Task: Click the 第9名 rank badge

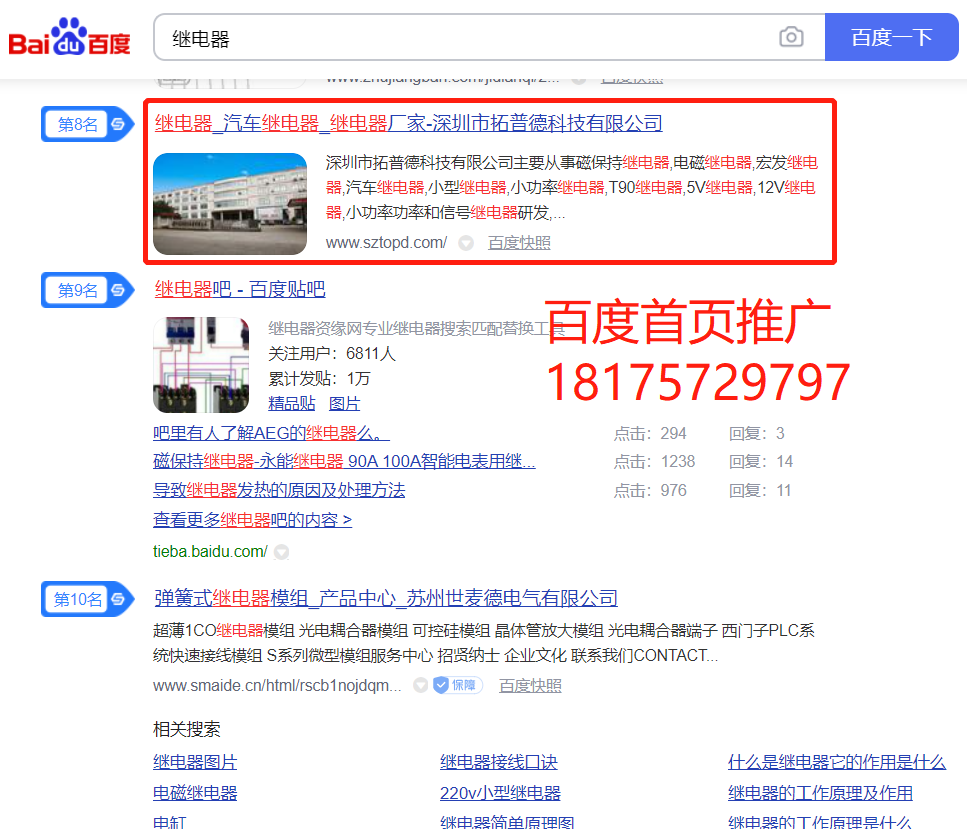Action: pos(87,290)
